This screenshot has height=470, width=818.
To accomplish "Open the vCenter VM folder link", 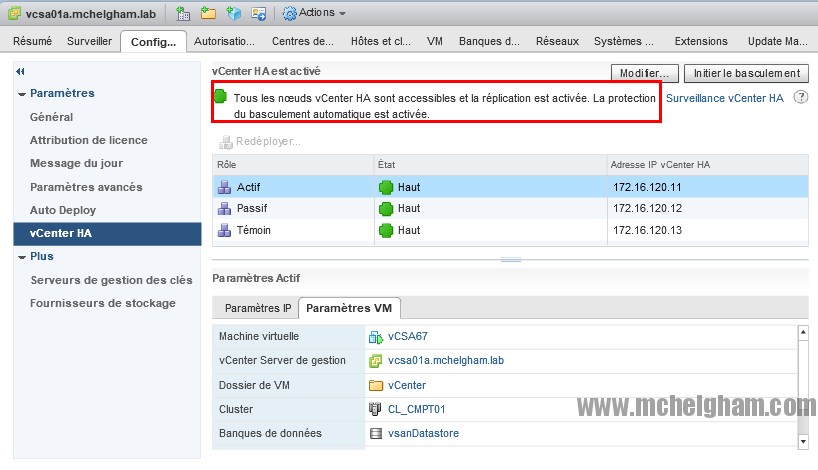I will tap(407, 385).
